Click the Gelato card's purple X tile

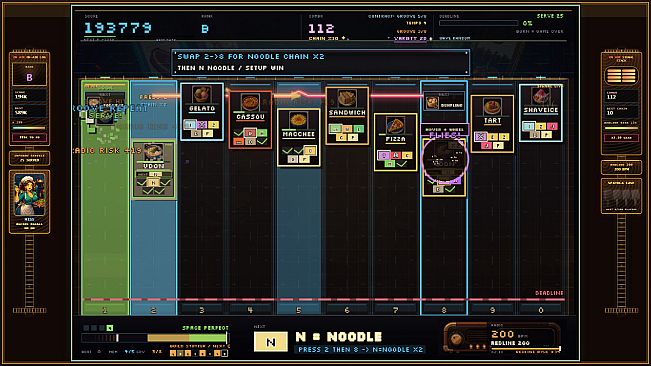tap(202, 124)
